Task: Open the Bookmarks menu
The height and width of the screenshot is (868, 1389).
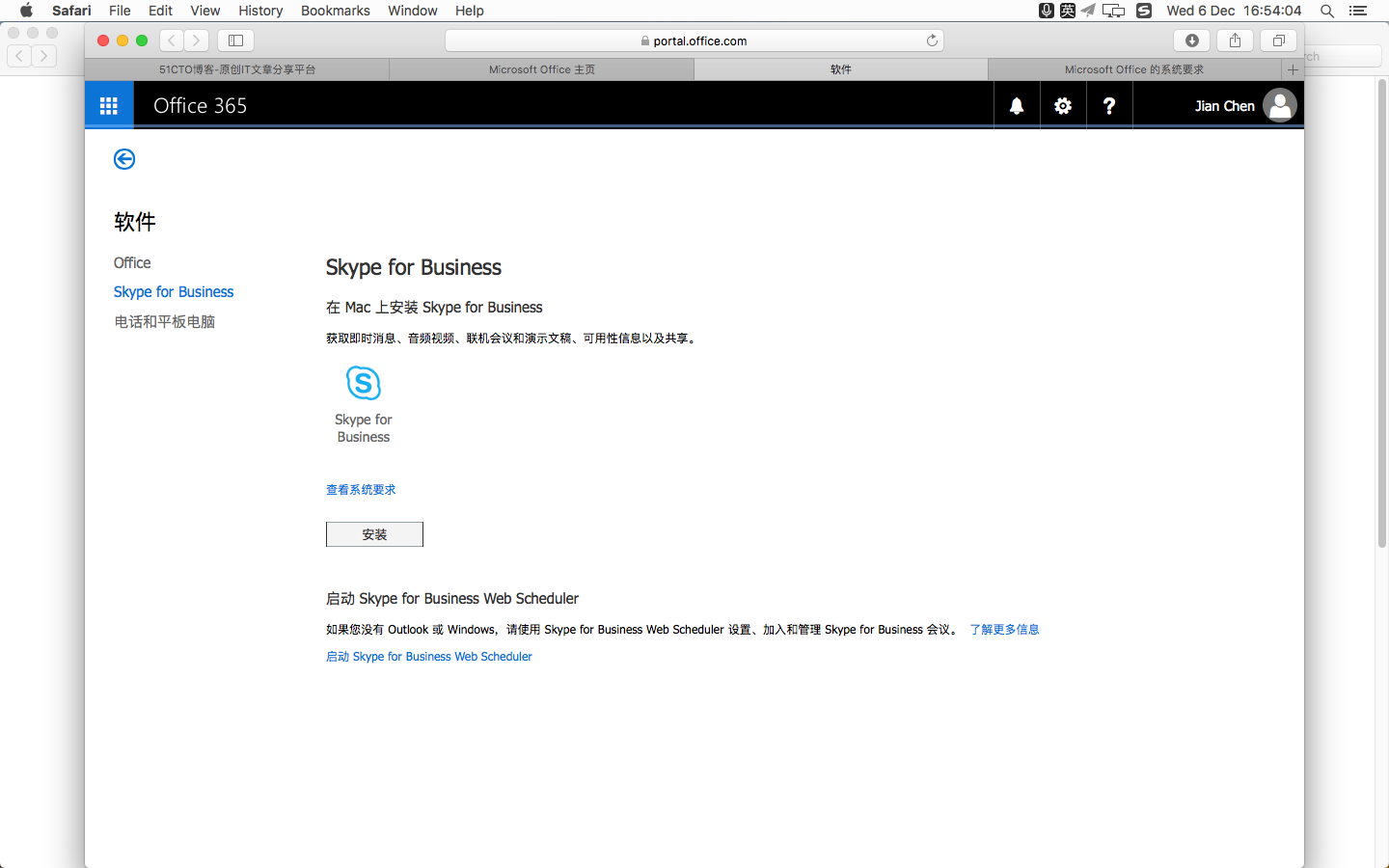Action: point(336,11)
